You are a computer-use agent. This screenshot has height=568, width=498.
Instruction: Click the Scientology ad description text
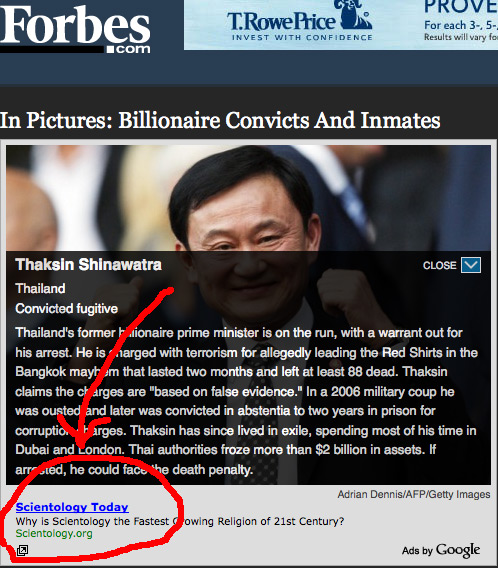point(180,521)
